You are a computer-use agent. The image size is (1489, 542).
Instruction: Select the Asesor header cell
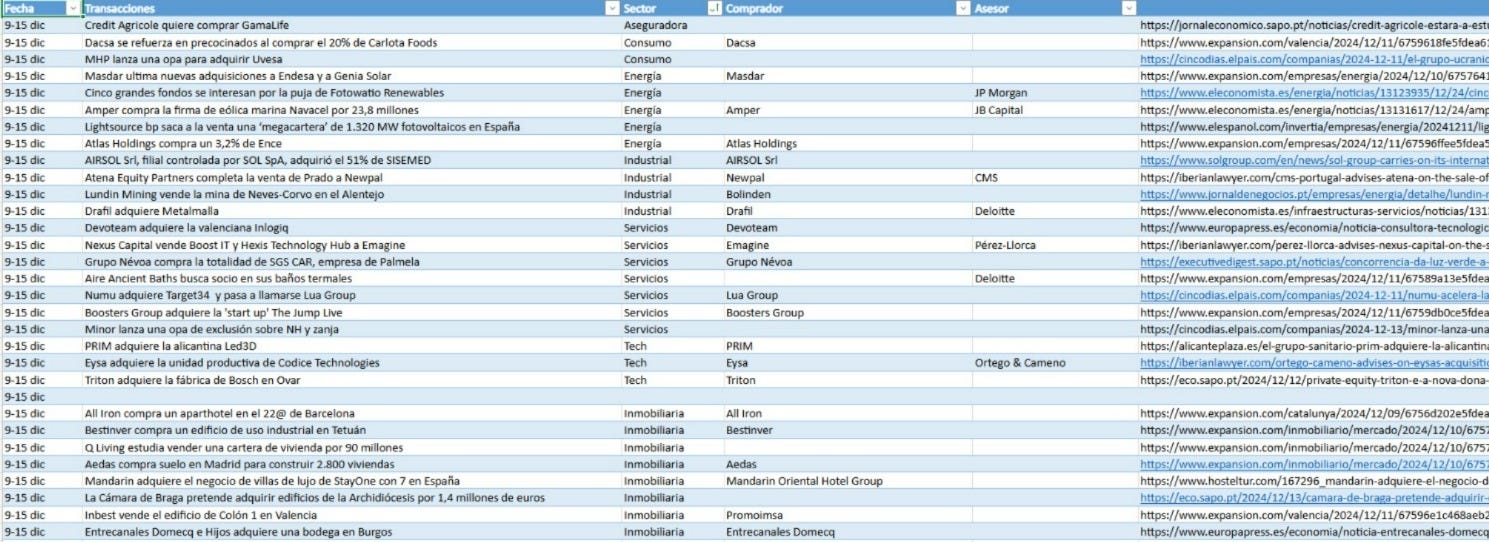[x=1055, y=8]
